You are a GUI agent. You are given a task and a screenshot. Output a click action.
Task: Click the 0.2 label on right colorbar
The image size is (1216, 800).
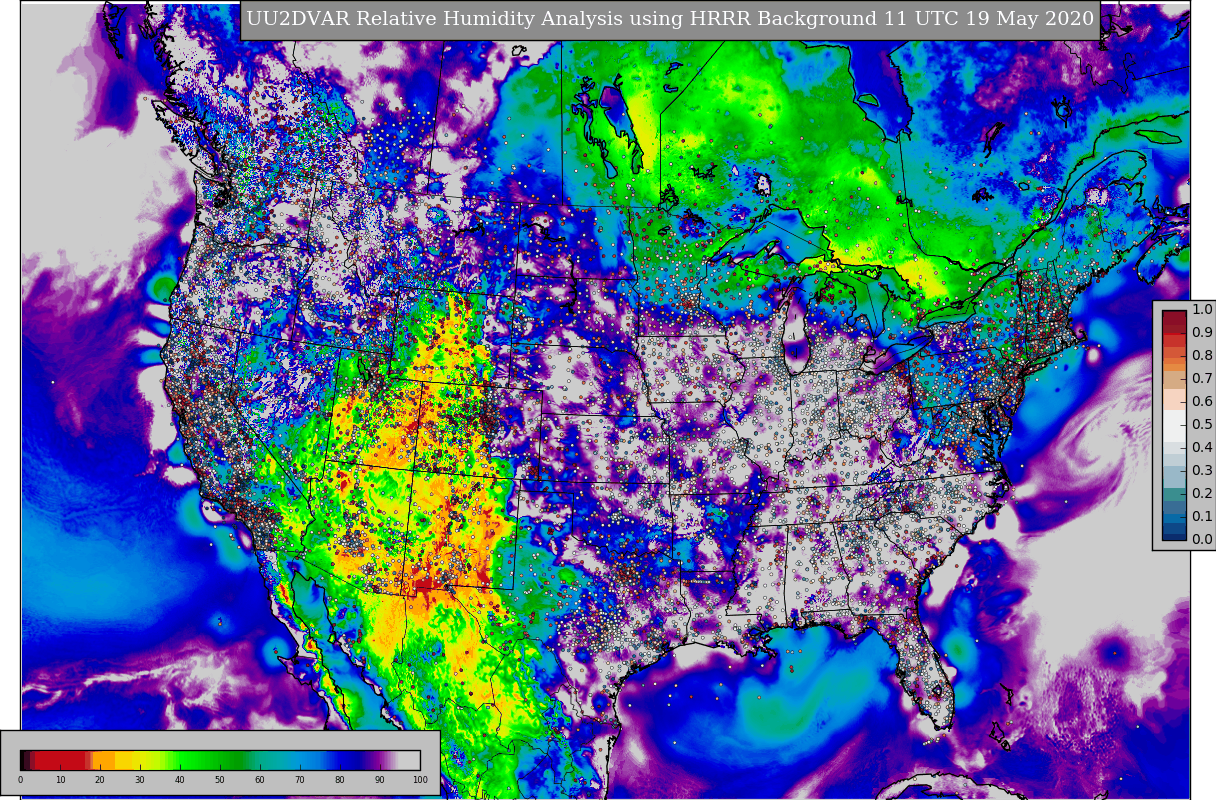(1202, 493)
